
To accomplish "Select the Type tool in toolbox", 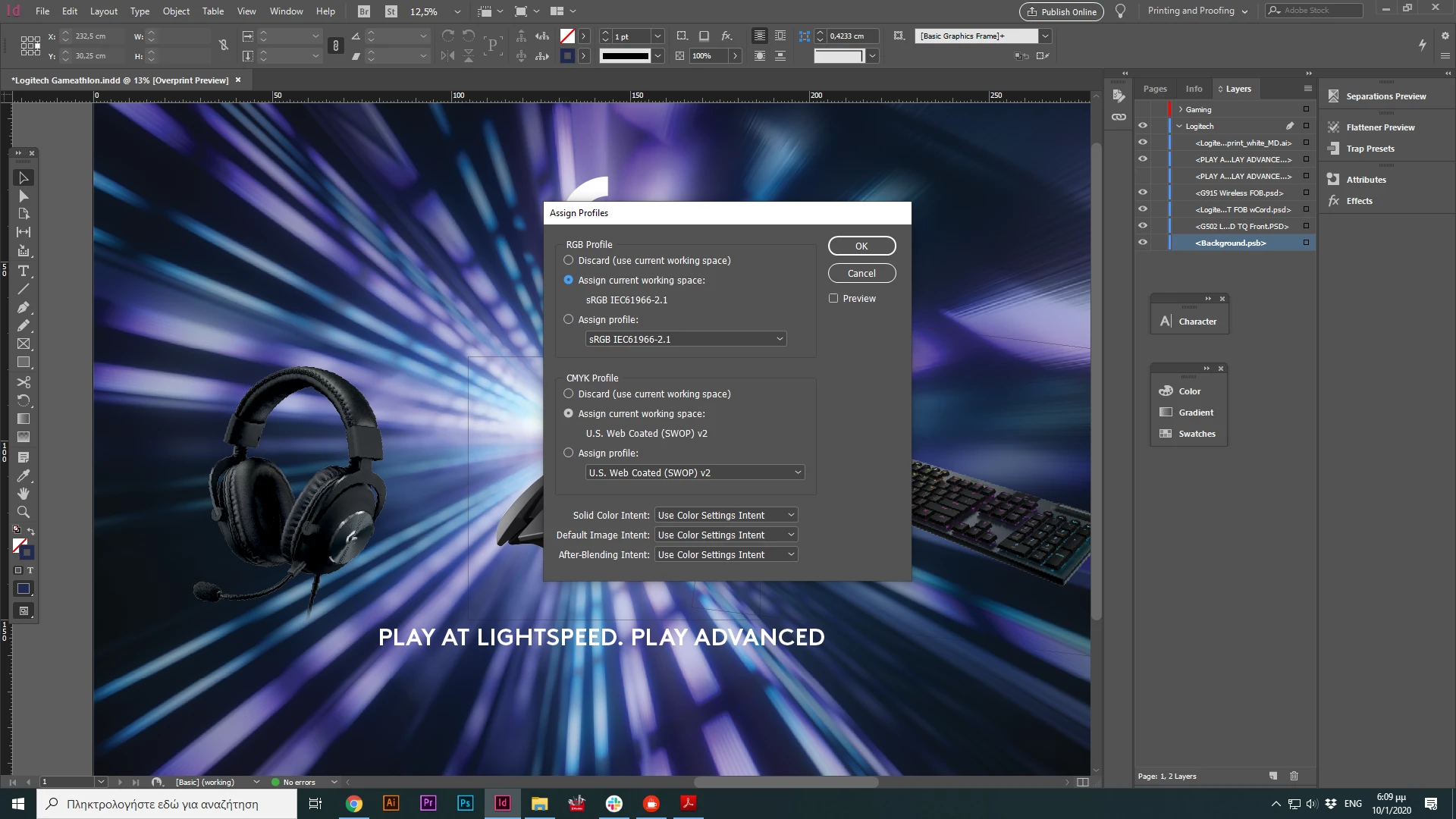I will pyautogui.click(x=24, y=271).
